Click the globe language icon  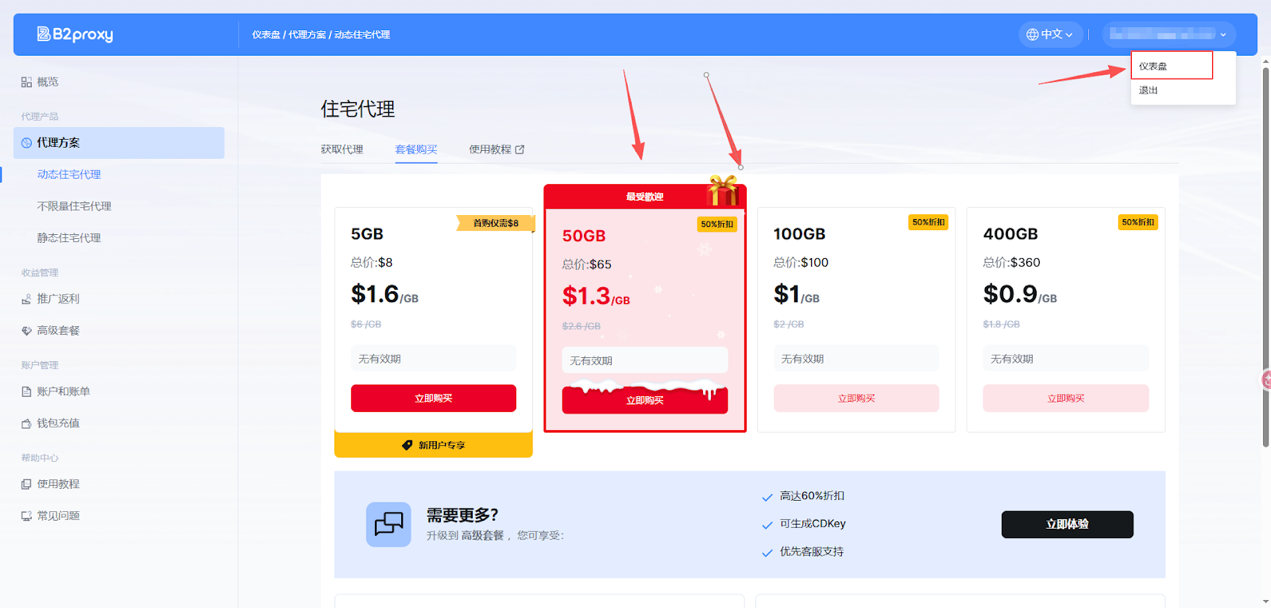pyautogui.click(x=1032, y=34)
